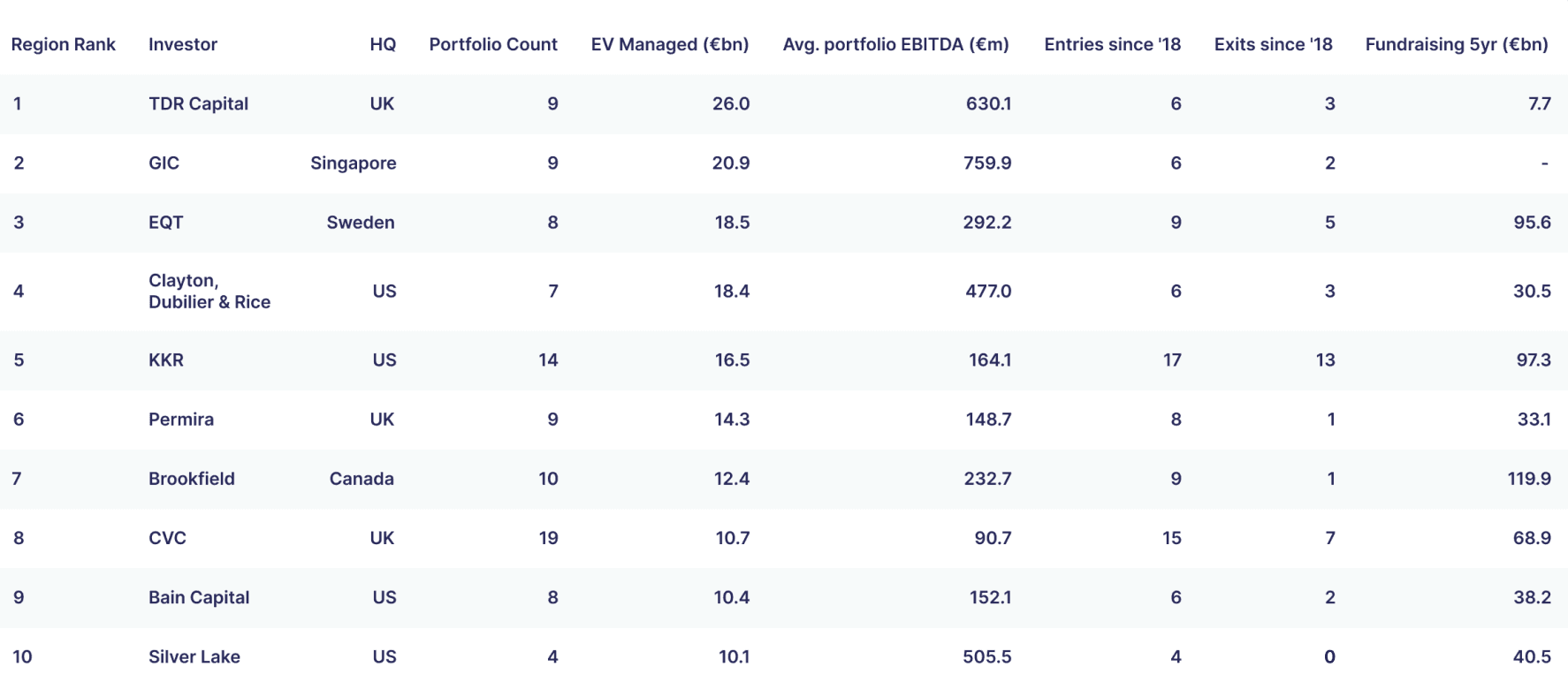Click the Investor column header
The height and width of the screenshot is (682, 1568).
pyautogui.click(x=183, y=44)
